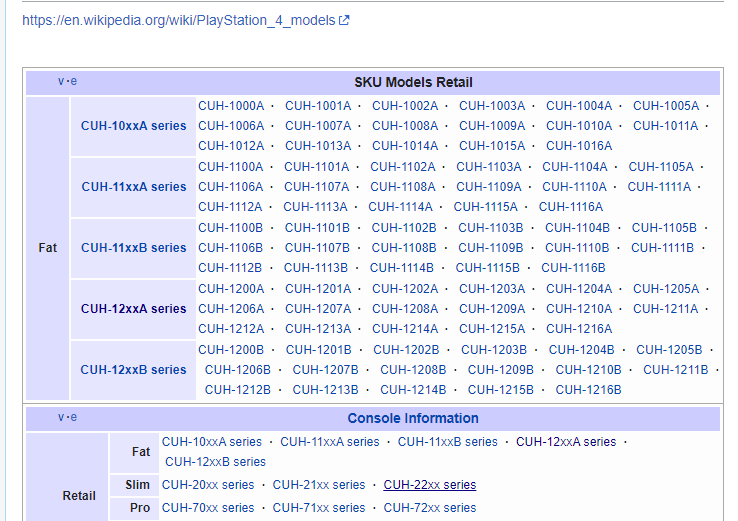Open the CUH-11xxA series group heading
Screen dimensions: 738x521
pos(134,187)
